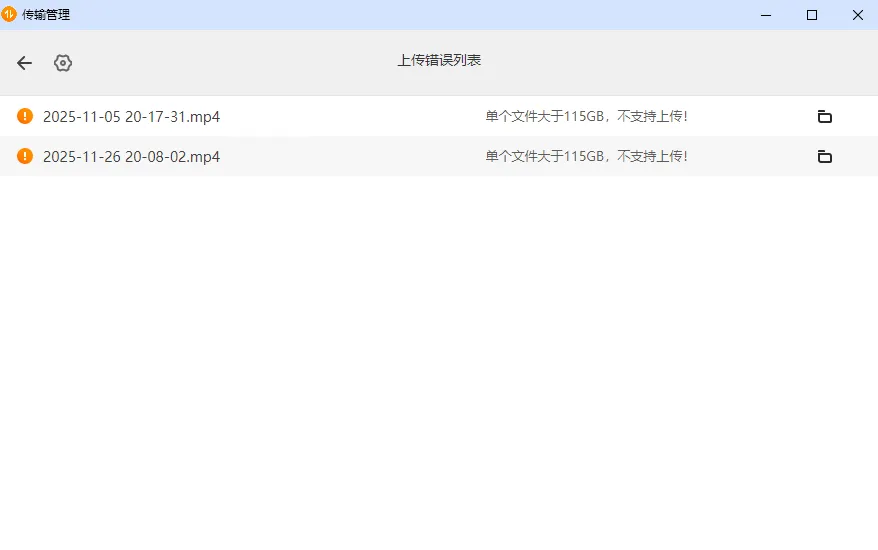Click warning icon beside 2025-11-05 file
878x550 pixels.
click(25, 116)
